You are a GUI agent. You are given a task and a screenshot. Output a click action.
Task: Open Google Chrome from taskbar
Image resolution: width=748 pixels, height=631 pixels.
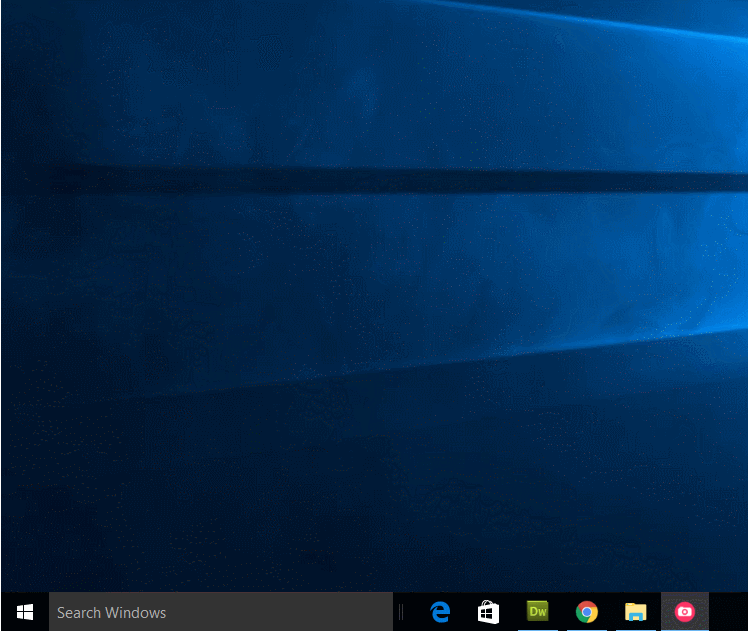point(587,612)
